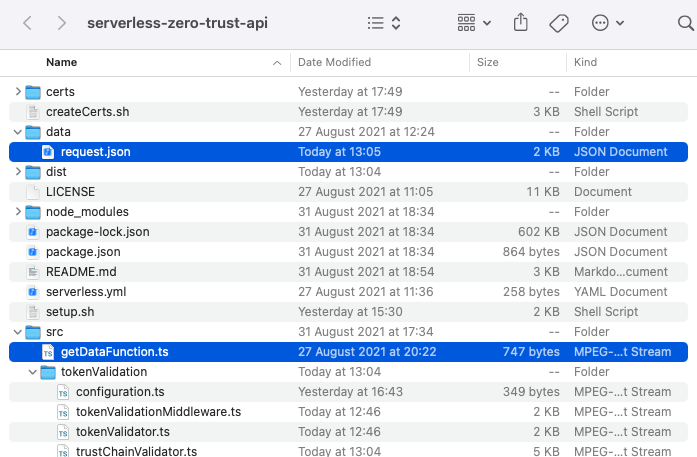Screen dimensions: 697x457
Task: Click the sort direction arrow in Name column
Action: pyautogui.click(x=277, y=63)
